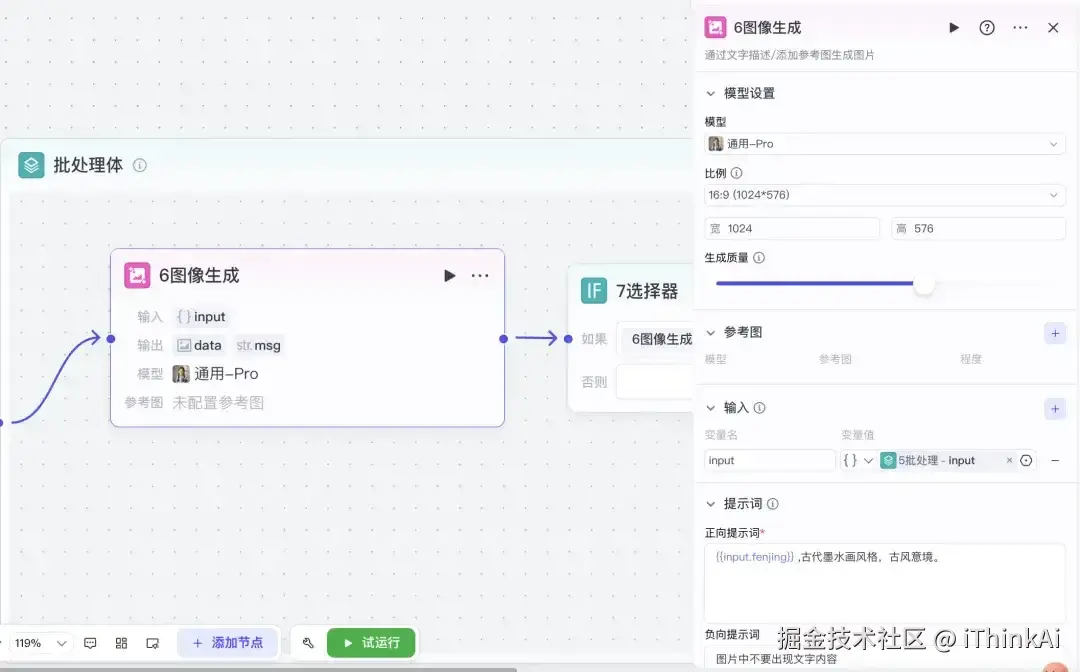Collapse the 输入 section
The image size is (1080, 672).
pos(711,408)
